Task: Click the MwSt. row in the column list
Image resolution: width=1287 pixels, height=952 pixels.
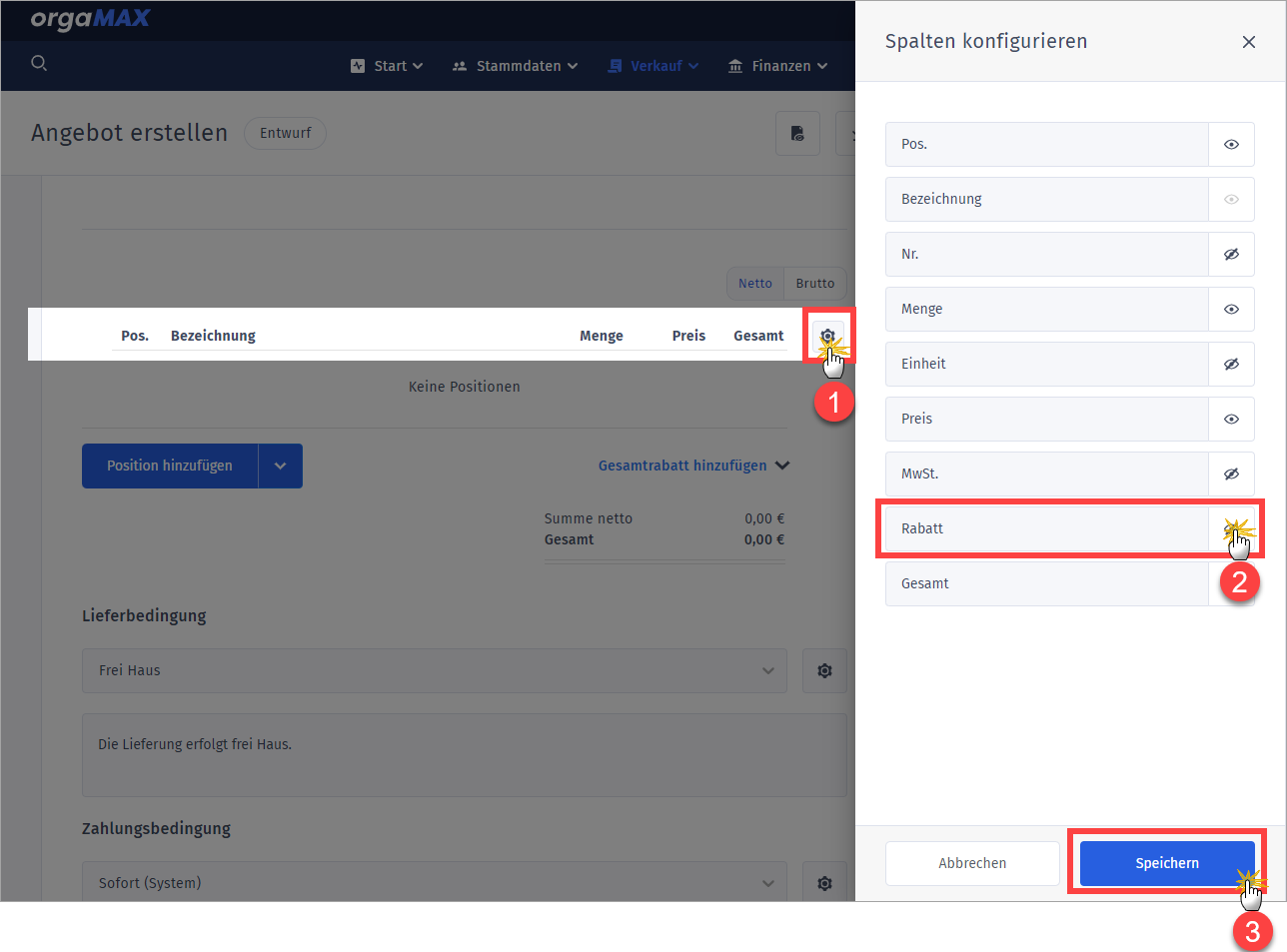Action: [1046, 474]
